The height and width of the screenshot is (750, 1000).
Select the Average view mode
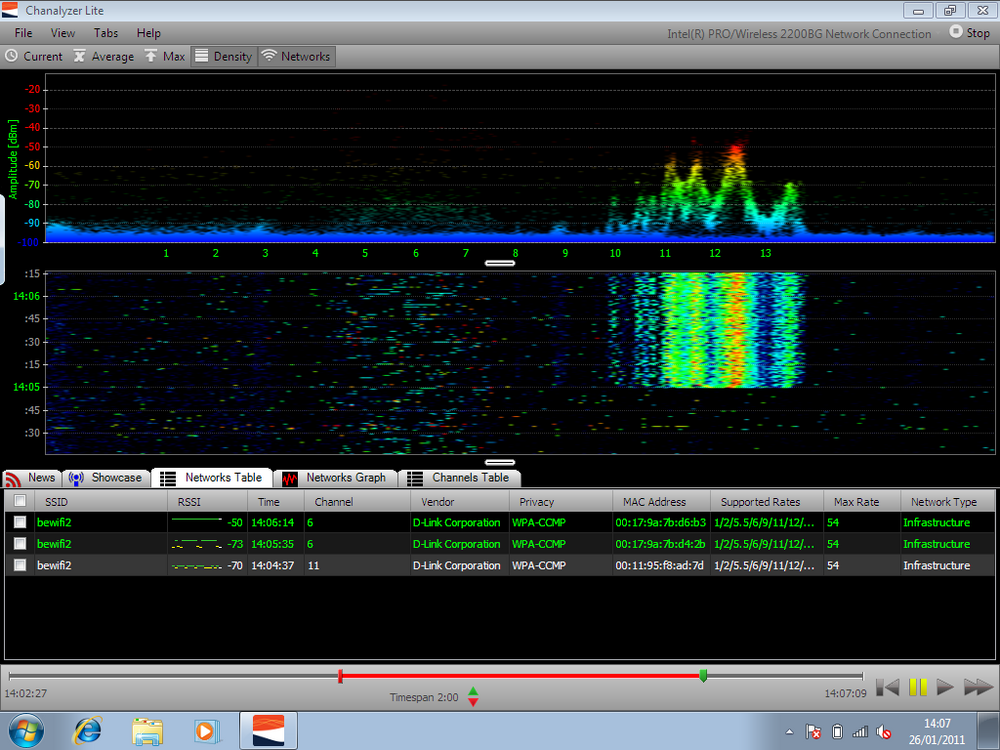click(x=103, y=56)
